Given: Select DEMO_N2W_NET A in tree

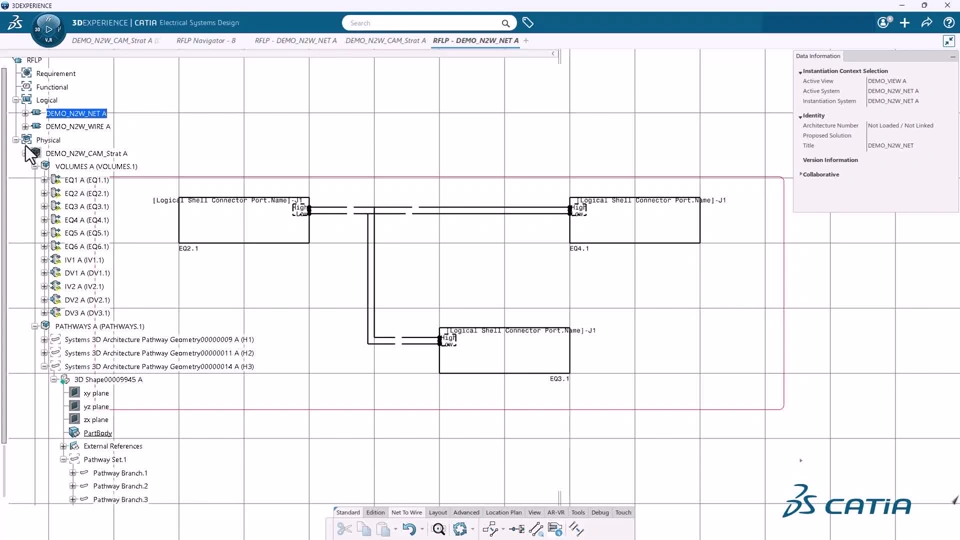Looking at the screenshot, I should 77,113.
